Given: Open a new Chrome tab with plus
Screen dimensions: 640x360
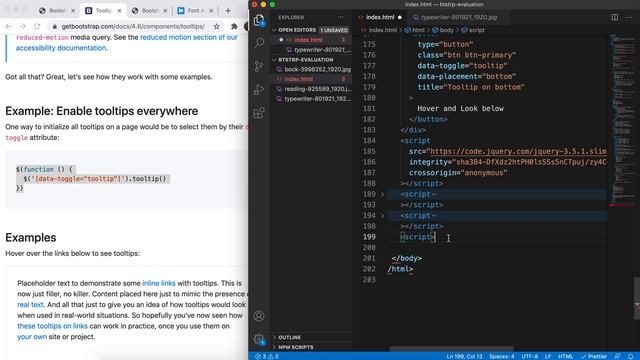Looking at the screenshot, I should (228, 11).
